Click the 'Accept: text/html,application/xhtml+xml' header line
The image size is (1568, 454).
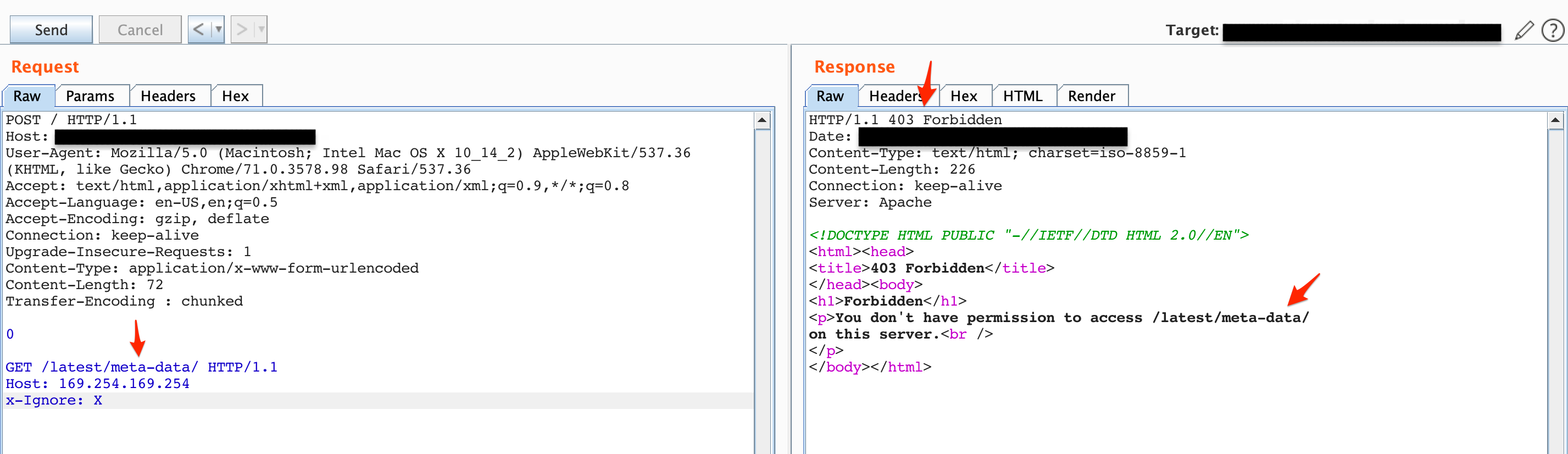[x=317, y=186]
